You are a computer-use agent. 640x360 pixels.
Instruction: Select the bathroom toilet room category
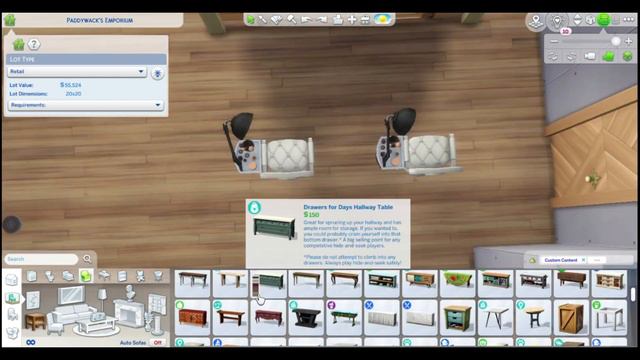pyautogui.click(x=50, y=276)
